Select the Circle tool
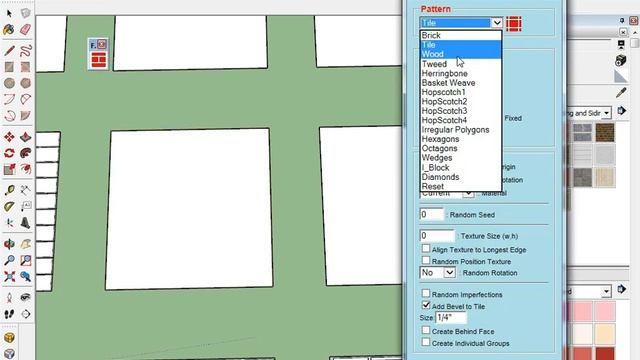The height and width of the screenshot is (360, 640). 9,83
